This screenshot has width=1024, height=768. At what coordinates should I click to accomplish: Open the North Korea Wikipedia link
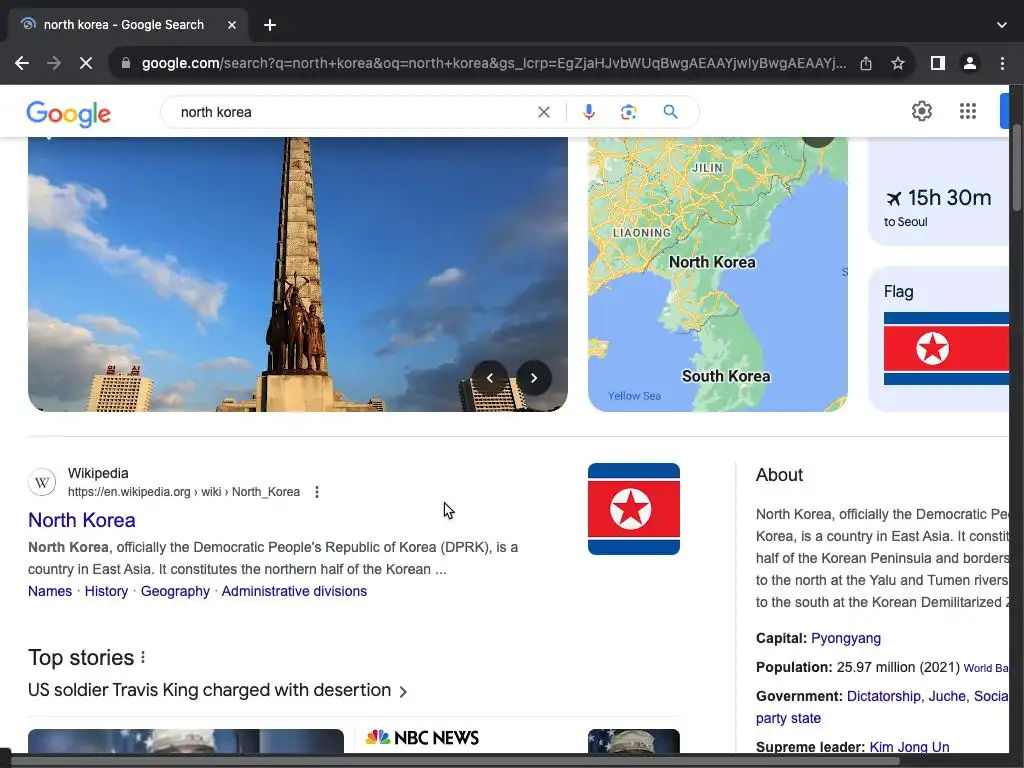82,520
